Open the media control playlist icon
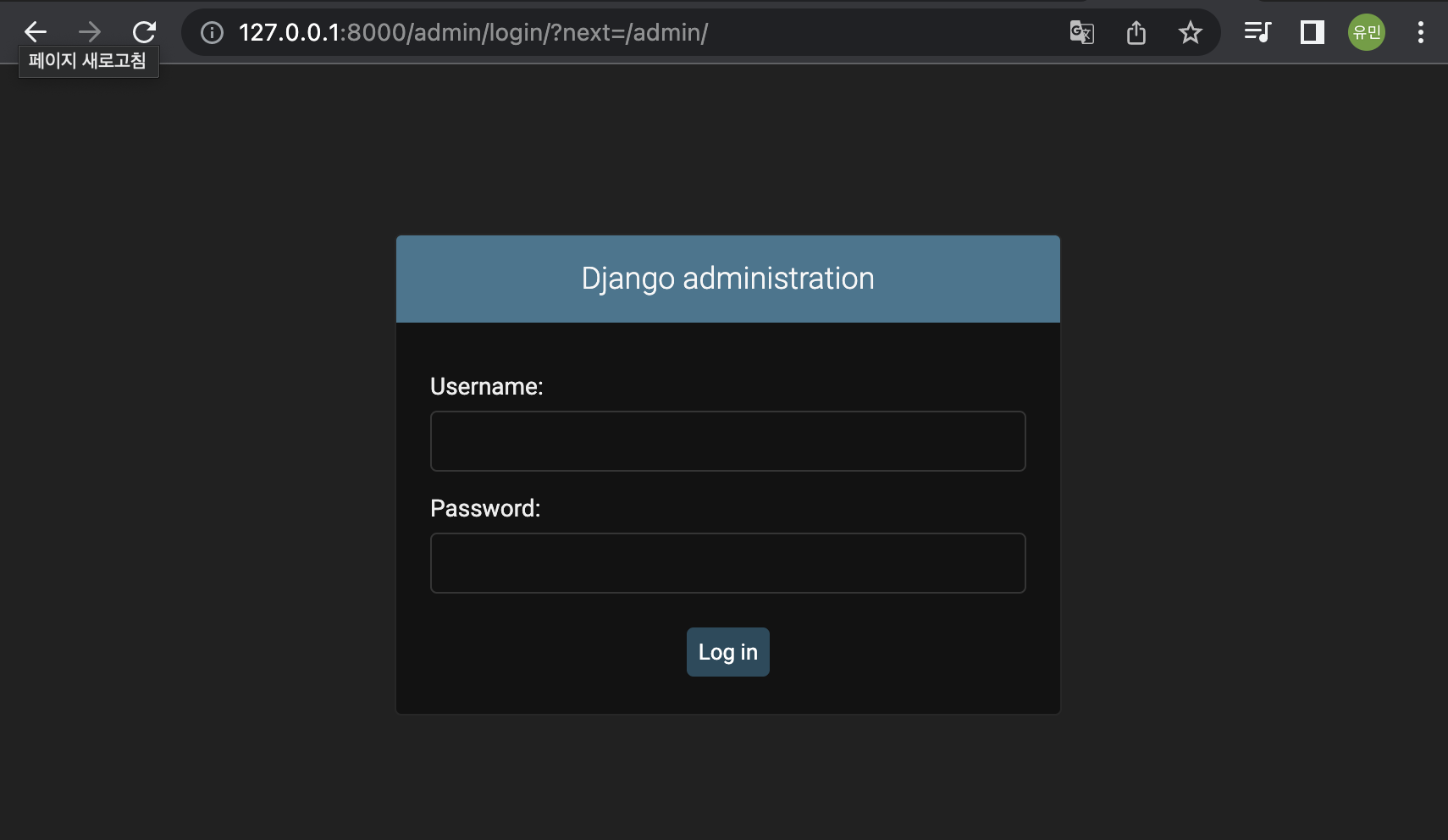Screen dimensions: 1448x840 coord(1257,32)
